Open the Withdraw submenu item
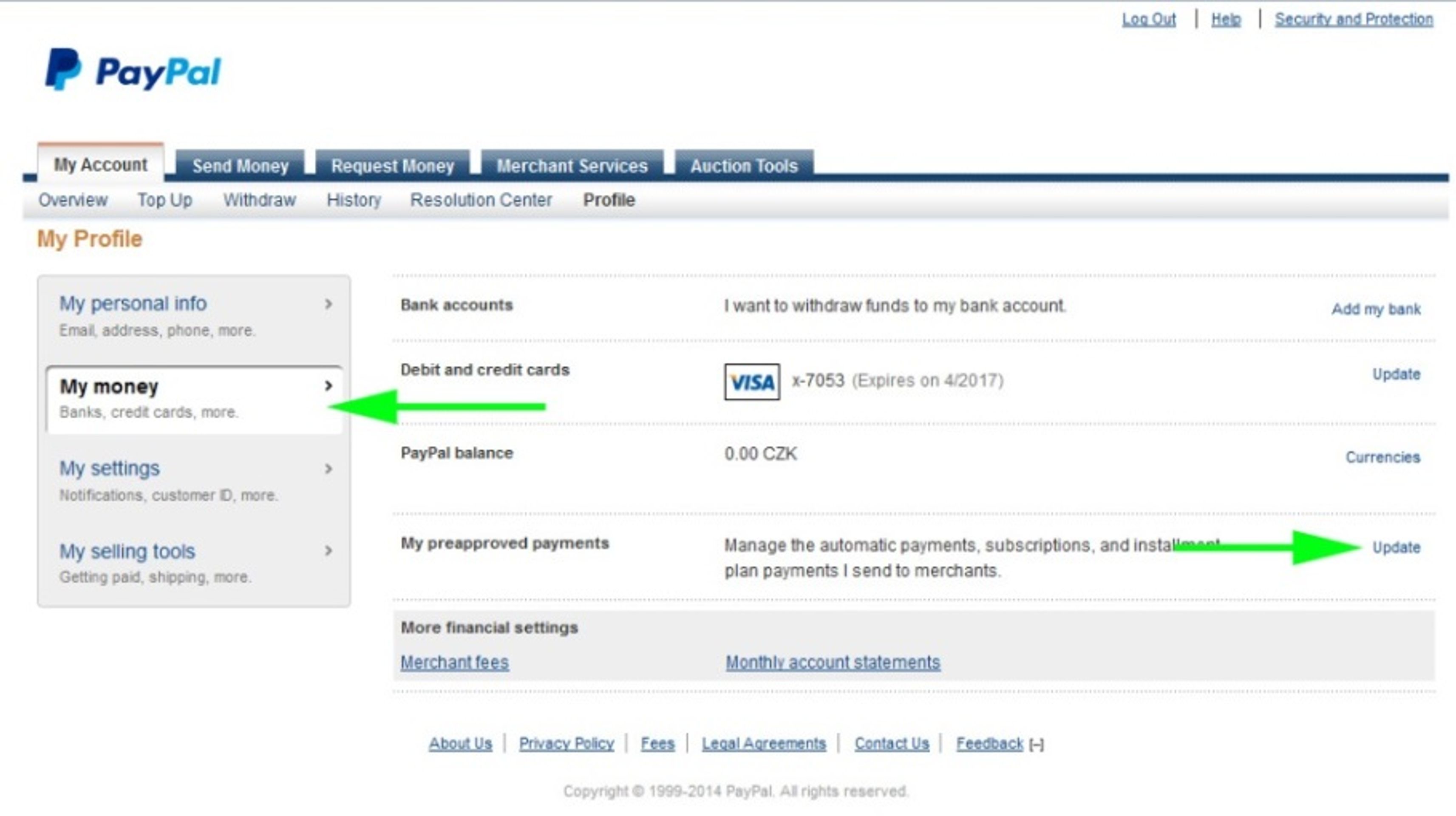Screen dimensions: 1456x816 [259, 200]
